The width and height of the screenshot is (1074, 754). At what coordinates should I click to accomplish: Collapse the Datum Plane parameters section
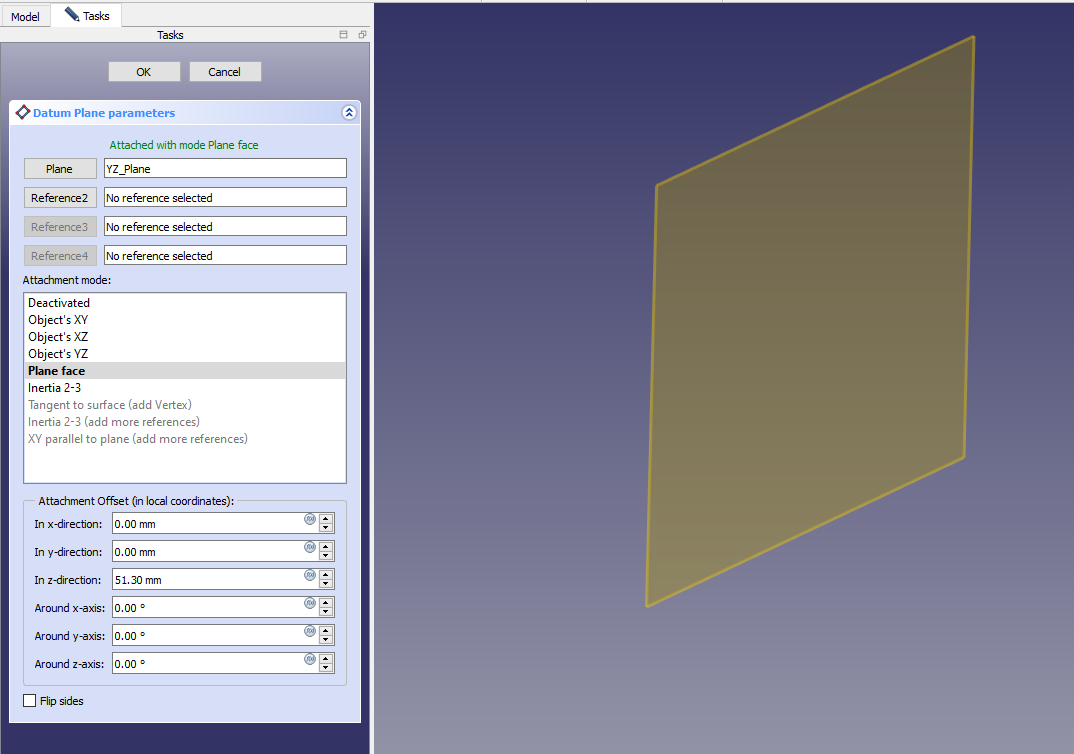(348, 113)
